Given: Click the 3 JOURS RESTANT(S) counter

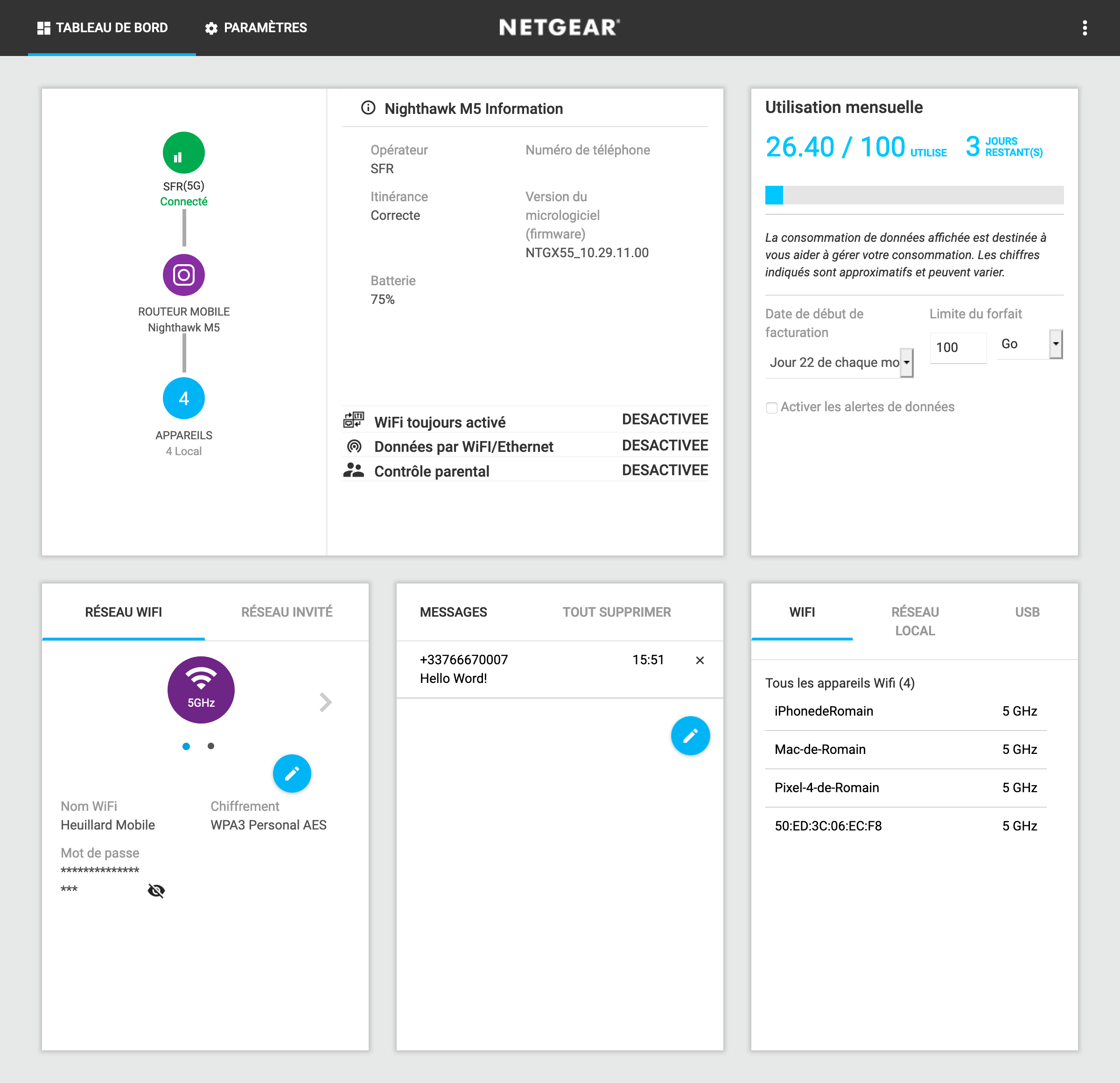Looking at the screenshot, I should (1004, 147).
